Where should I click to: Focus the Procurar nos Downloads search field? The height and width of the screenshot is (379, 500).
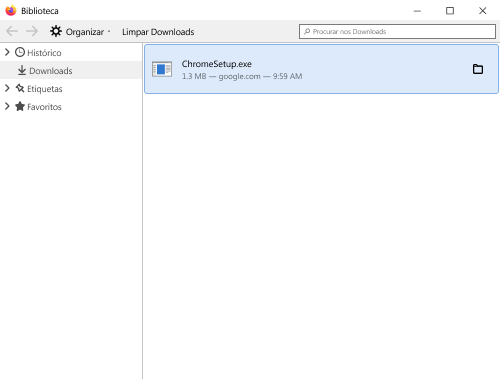[397, 31]
